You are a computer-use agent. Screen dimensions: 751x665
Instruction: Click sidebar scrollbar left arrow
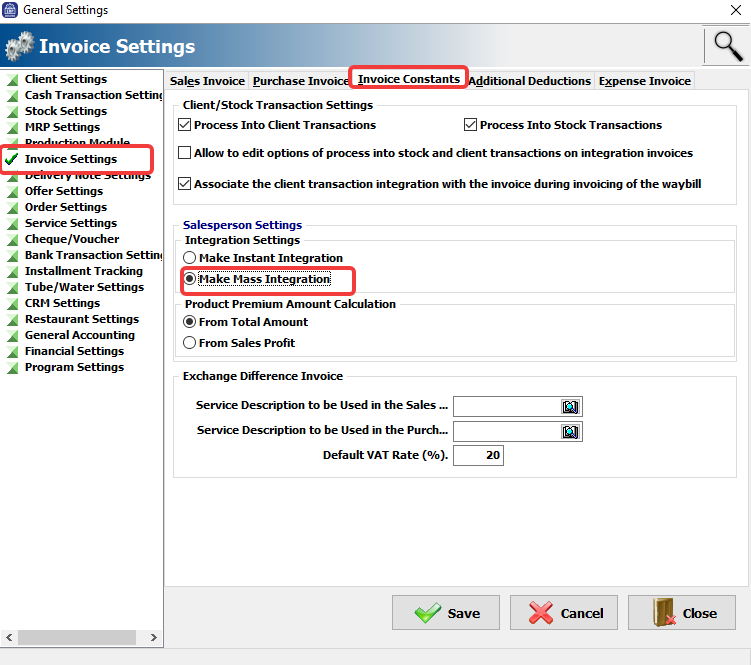(9, 638)
